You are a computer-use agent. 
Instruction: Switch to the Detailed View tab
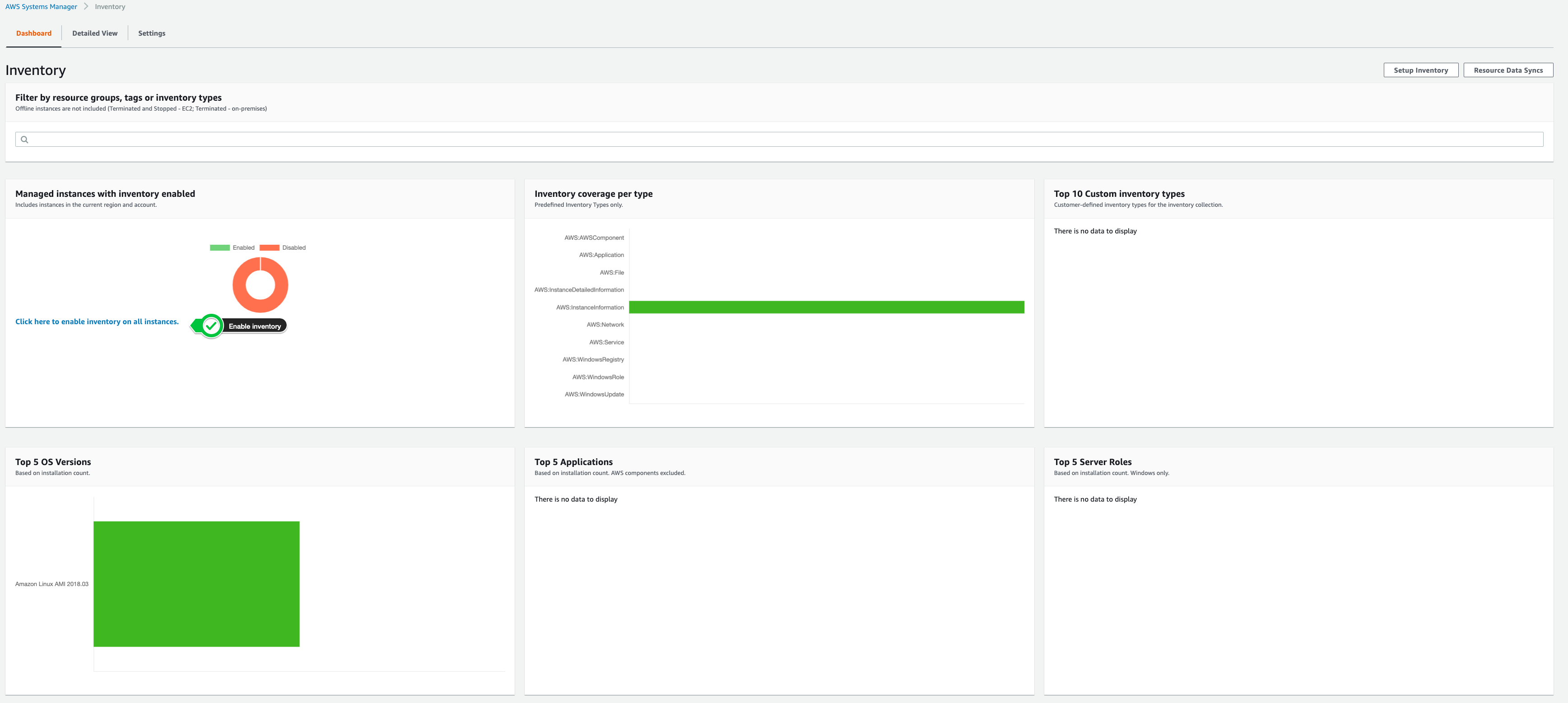tap(95, 33)
